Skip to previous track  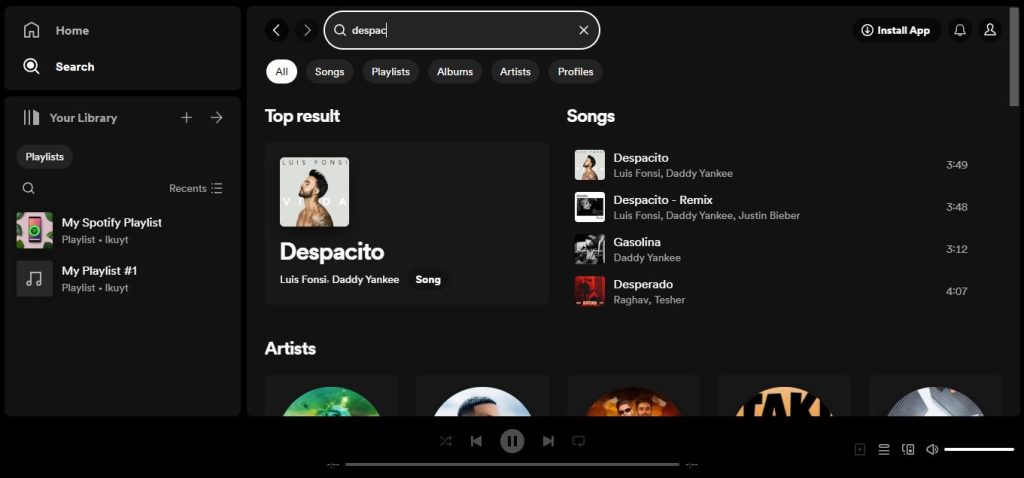point(476,441)
